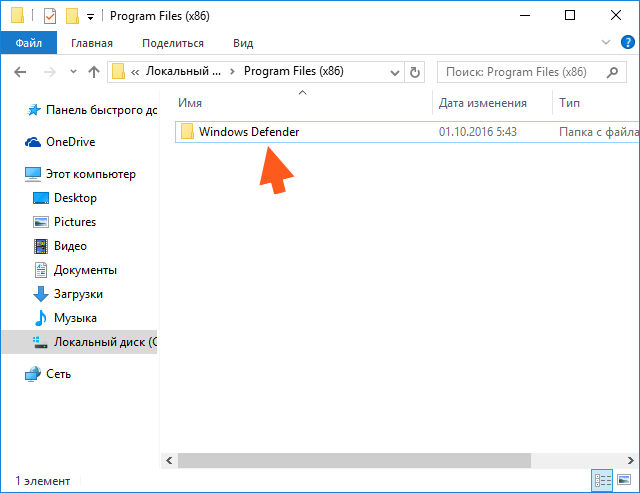Navigate back with the left arrow
Viewport: 640px width, 493px height.
[21, 72]
